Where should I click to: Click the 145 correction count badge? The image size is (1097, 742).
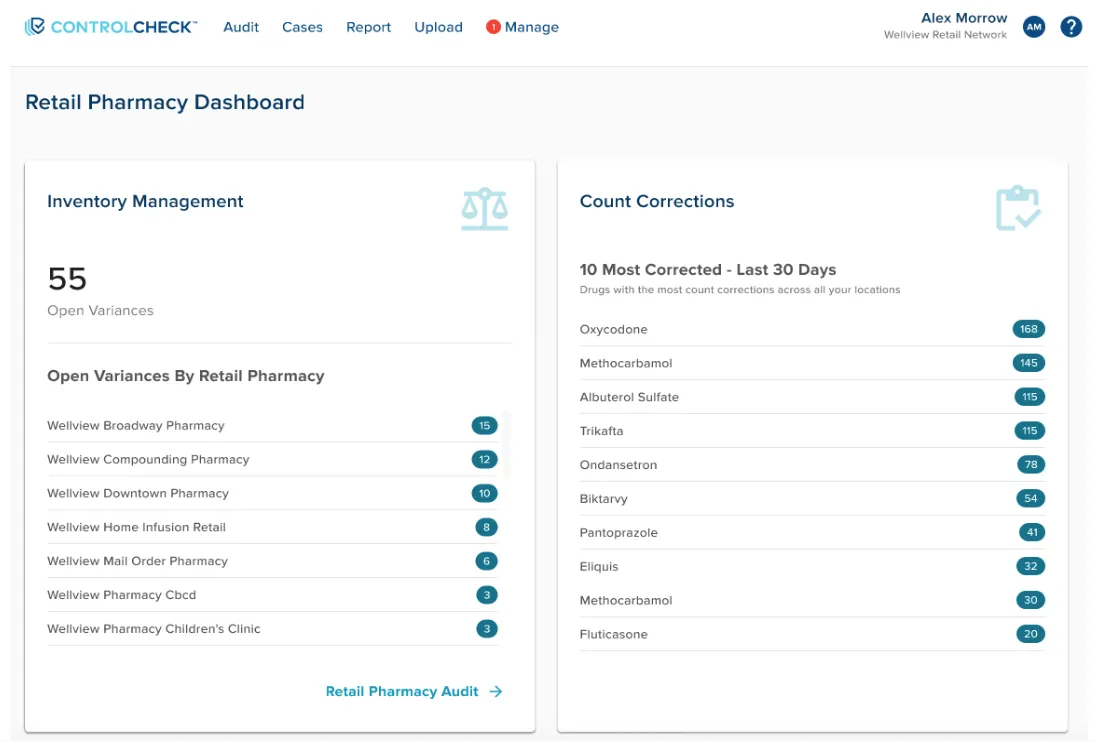(x=1028, y=363)
